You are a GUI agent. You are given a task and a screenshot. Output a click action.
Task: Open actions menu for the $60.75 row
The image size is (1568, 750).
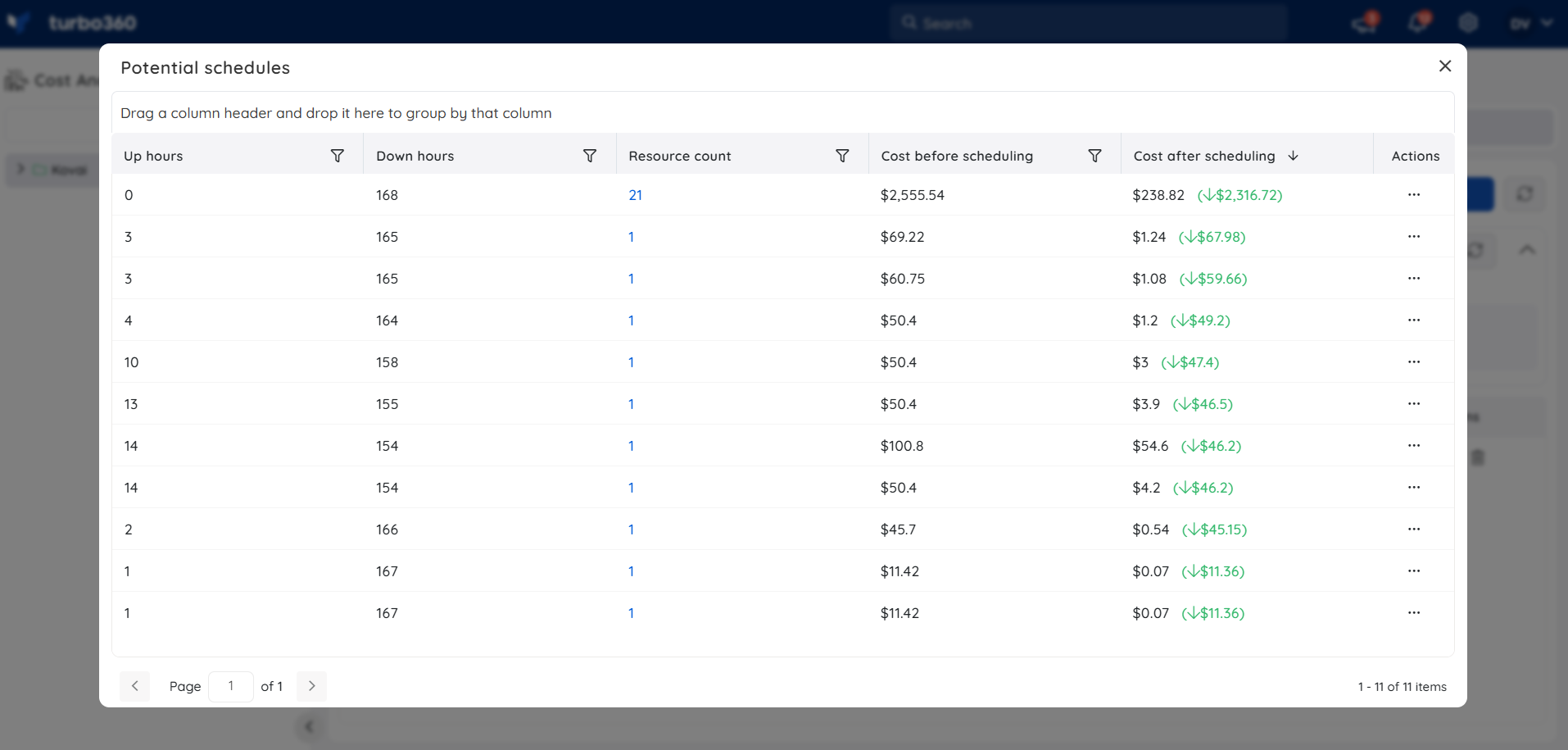[x=1414, y=279]
